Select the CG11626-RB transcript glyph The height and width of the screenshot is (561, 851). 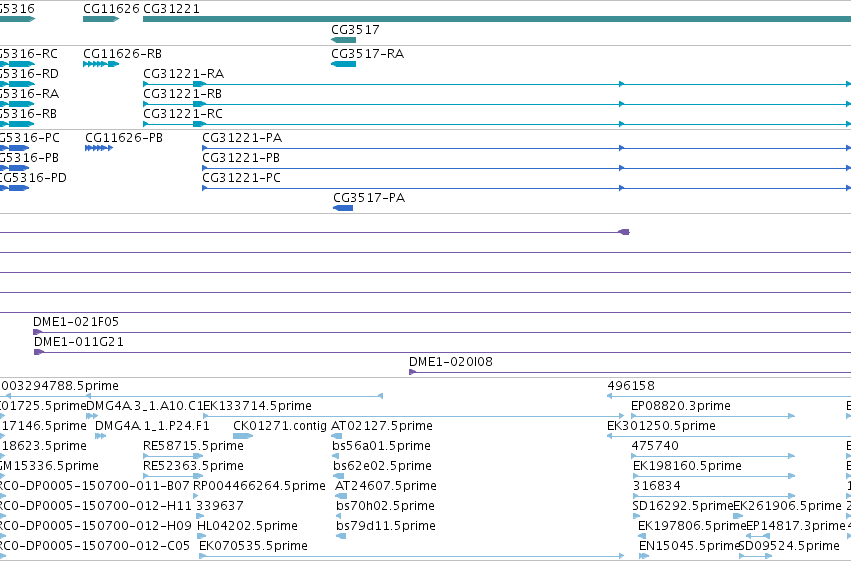pos(101,64)
